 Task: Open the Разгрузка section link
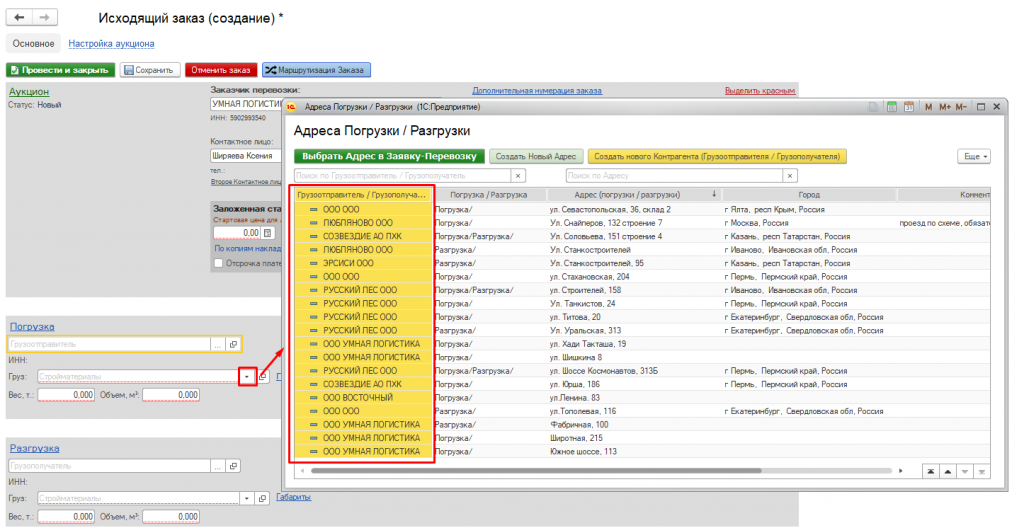(x=35, y=448)
